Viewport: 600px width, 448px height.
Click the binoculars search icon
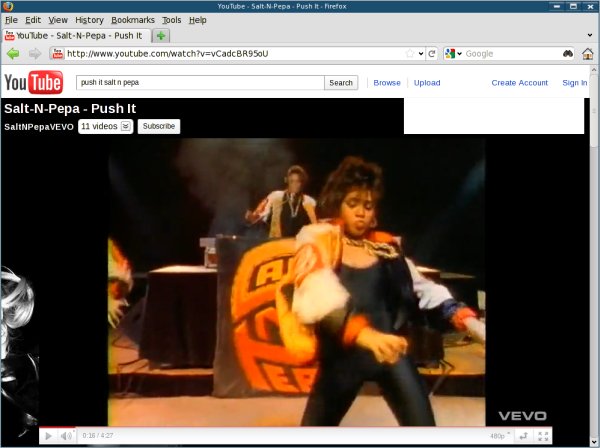(568, 54)
